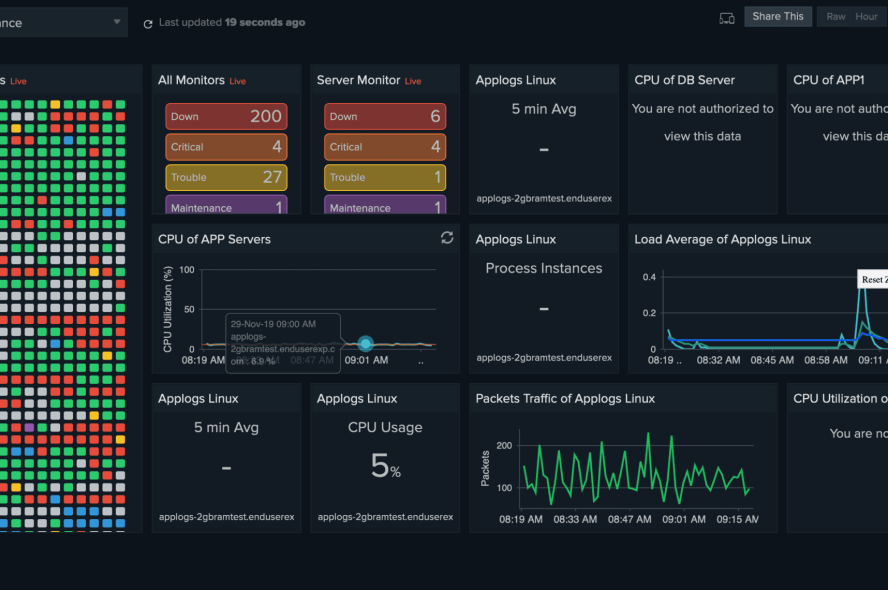Click the Live badge on All Monitors
This screenshot has height=590, width=888.
[238, 80]
